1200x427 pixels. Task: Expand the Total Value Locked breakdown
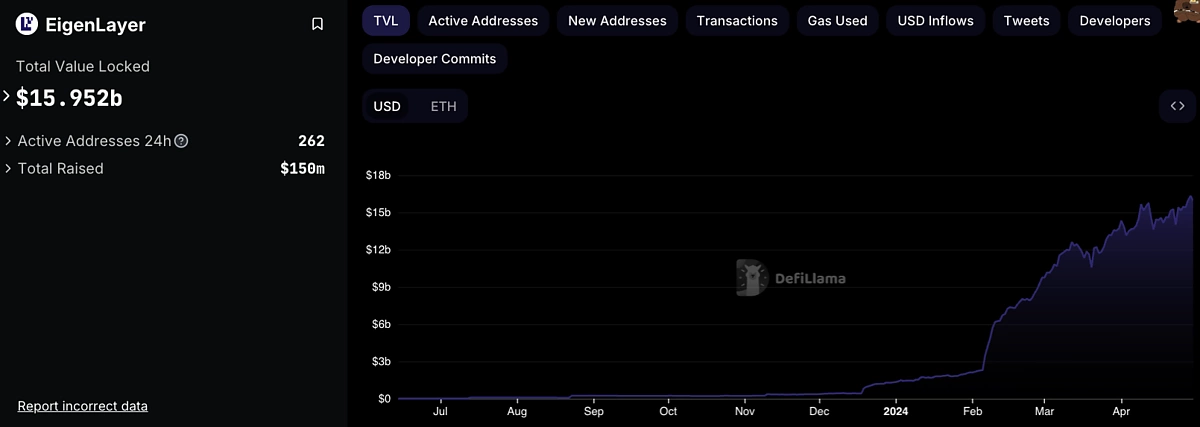[x=7, y=97]
